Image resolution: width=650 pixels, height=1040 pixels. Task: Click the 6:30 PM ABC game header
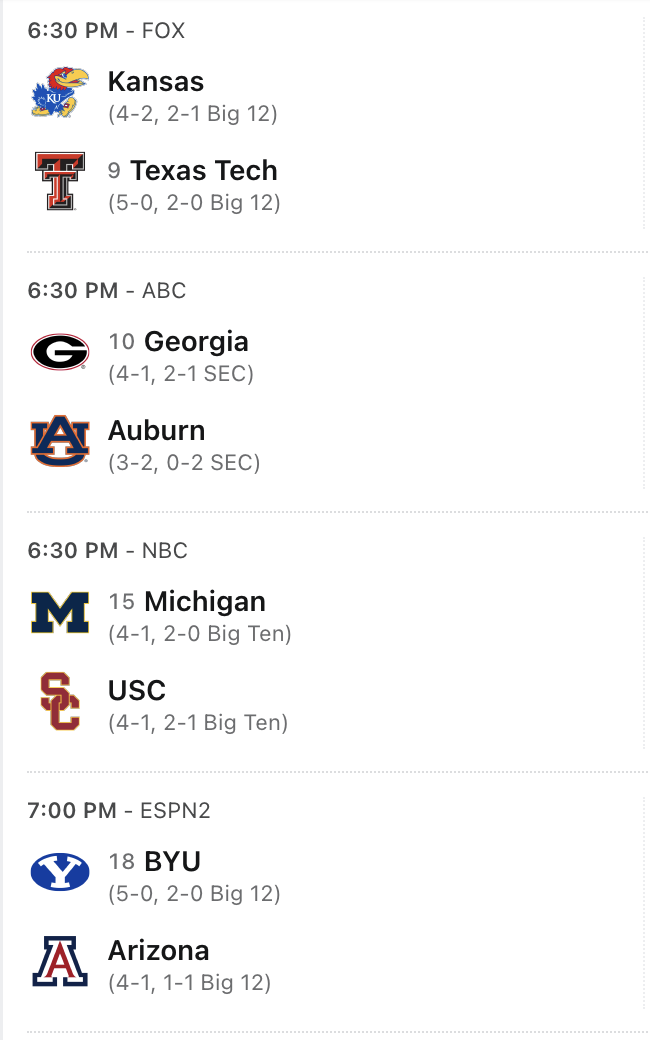point(106,291)
